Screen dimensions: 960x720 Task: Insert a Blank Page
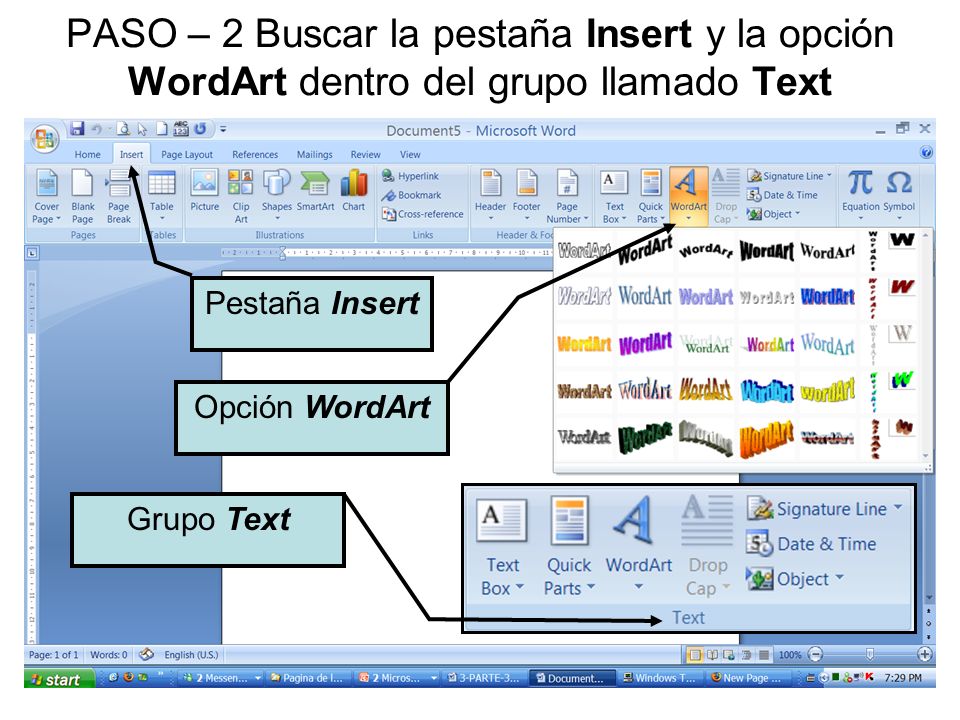coord(83,197)
